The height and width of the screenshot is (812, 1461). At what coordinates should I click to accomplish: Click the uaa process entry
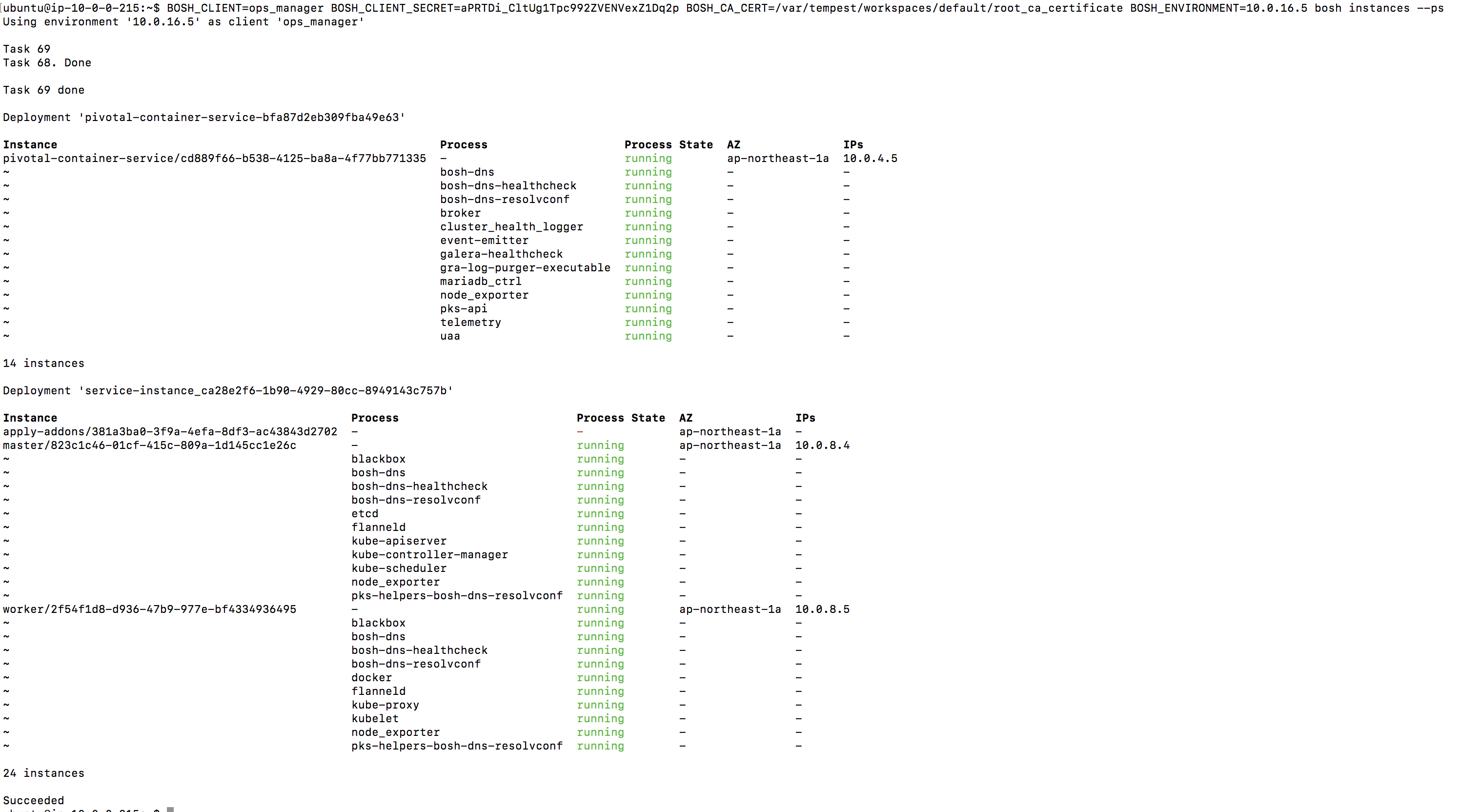click(x=450, y=336)
